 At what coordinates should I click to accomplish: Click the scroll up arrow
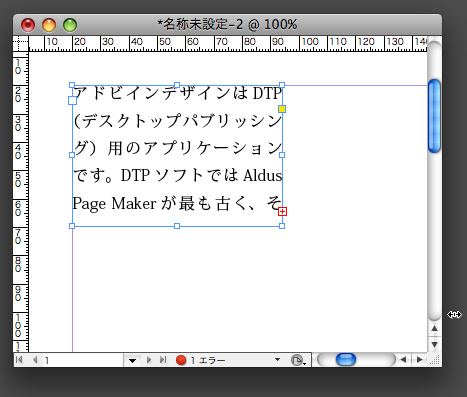pos(434,329)
